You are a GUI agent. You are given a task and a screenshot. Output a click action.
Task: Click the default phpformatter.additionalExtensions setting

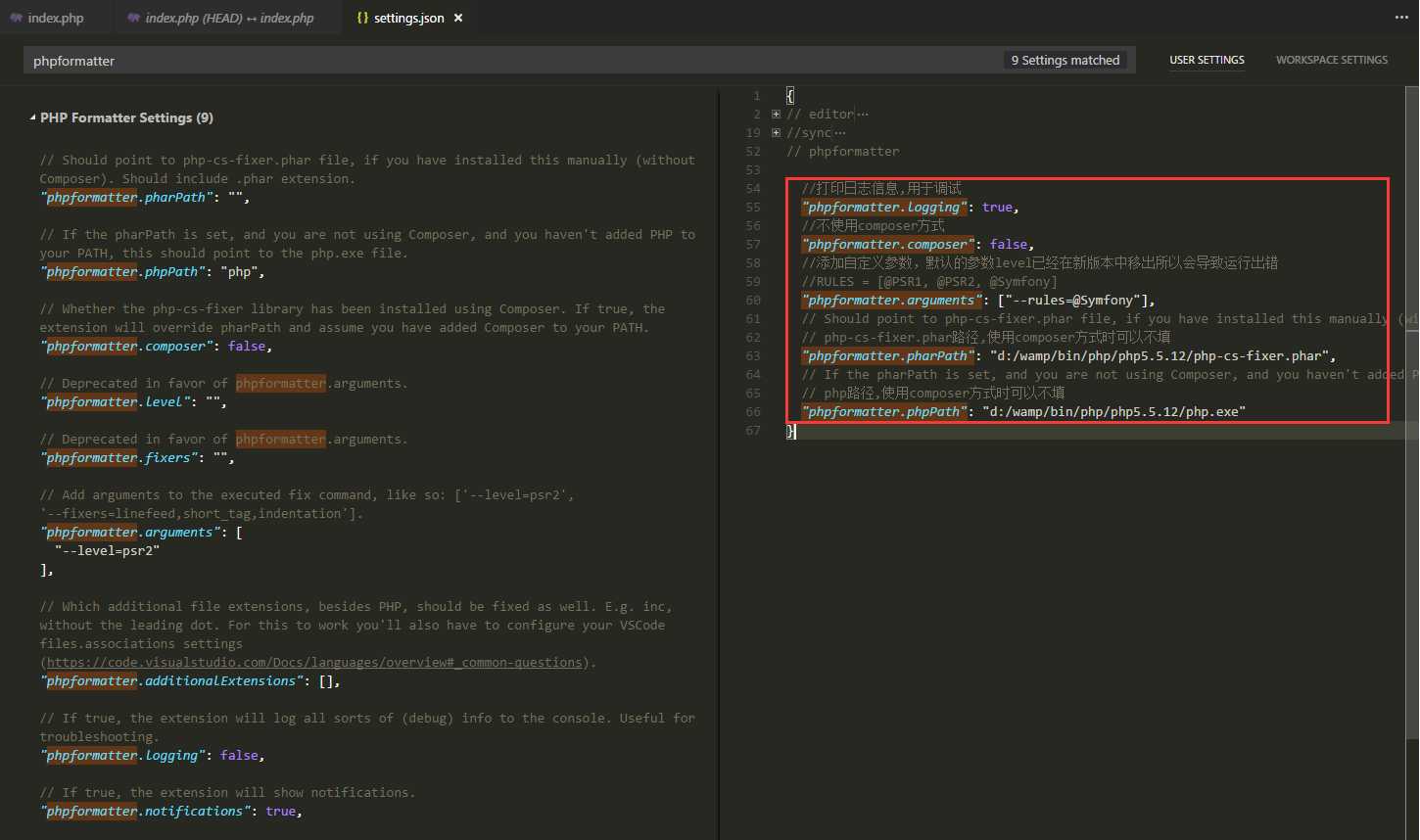coord(190,680)
